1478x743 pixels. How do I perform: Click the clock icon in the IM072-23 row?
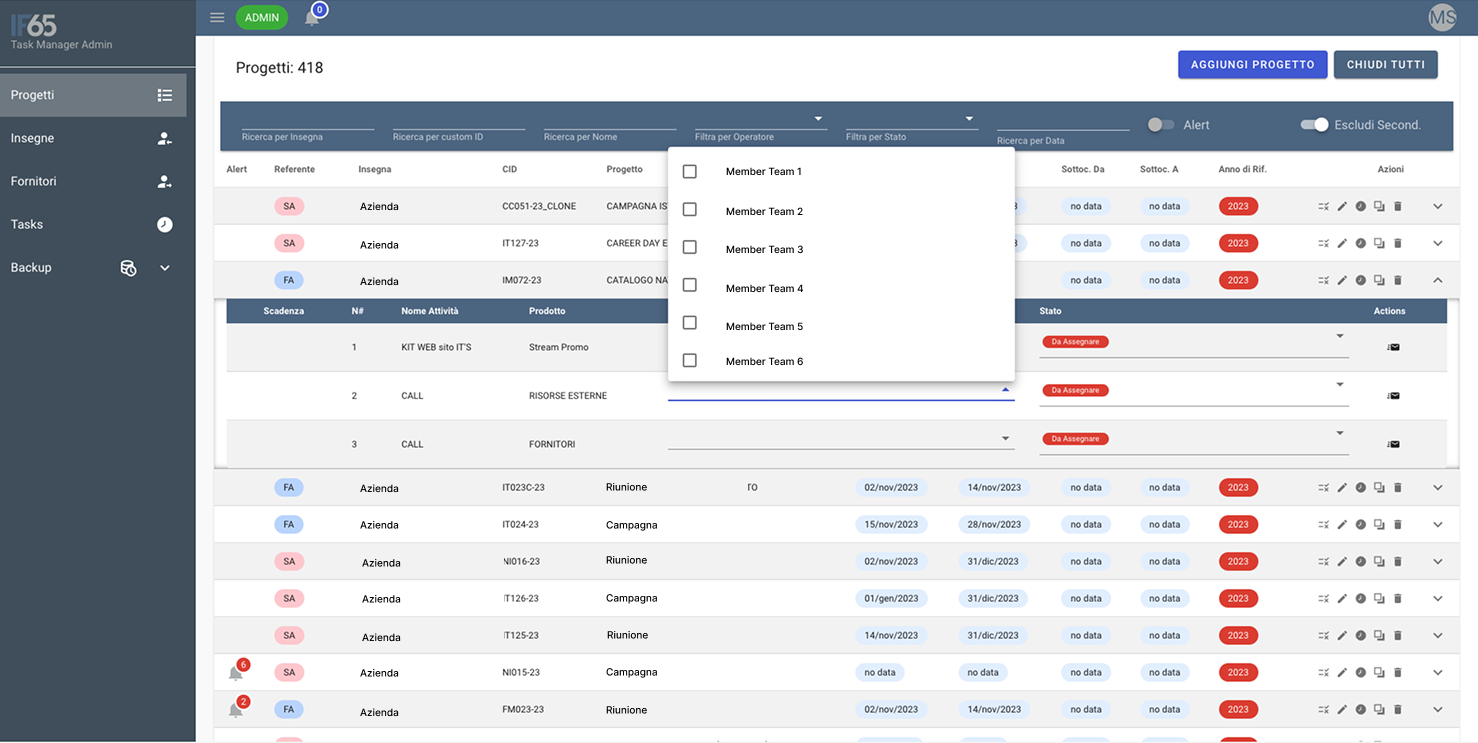click(x=1360, y=280)
